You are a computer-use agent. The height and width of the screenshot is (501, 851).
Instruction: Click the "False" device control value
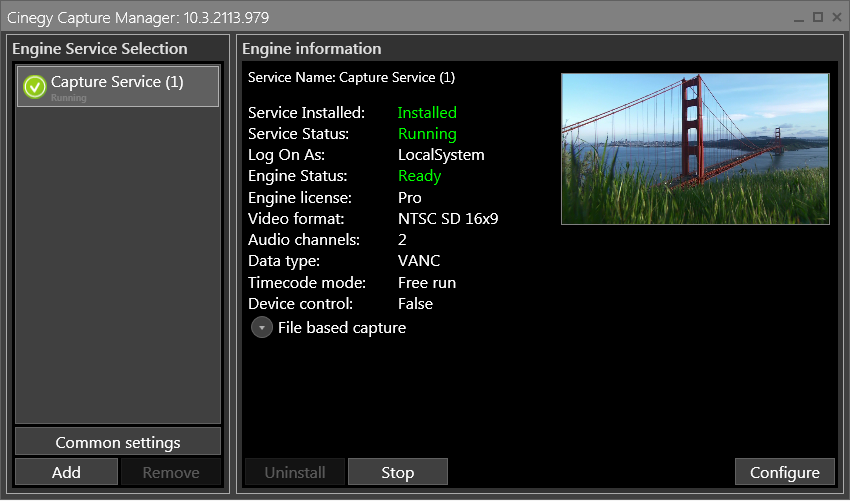415,303
